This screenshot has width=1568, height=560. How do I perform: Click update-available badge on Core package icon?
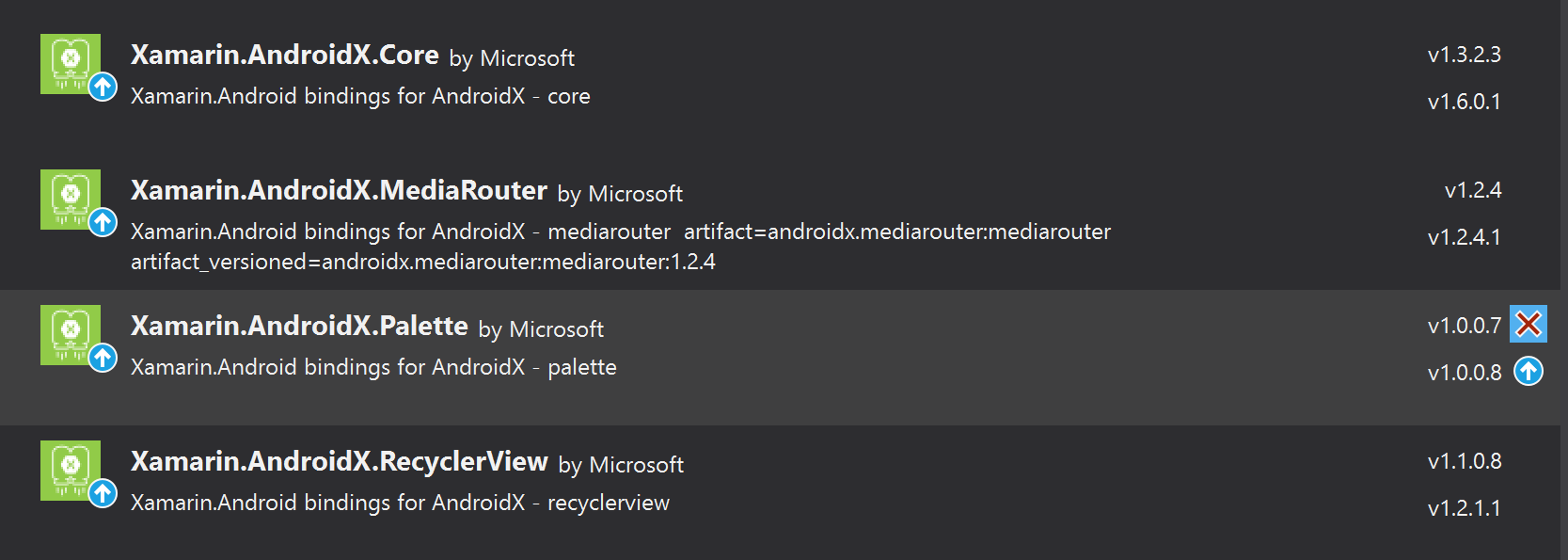[103, 88]
